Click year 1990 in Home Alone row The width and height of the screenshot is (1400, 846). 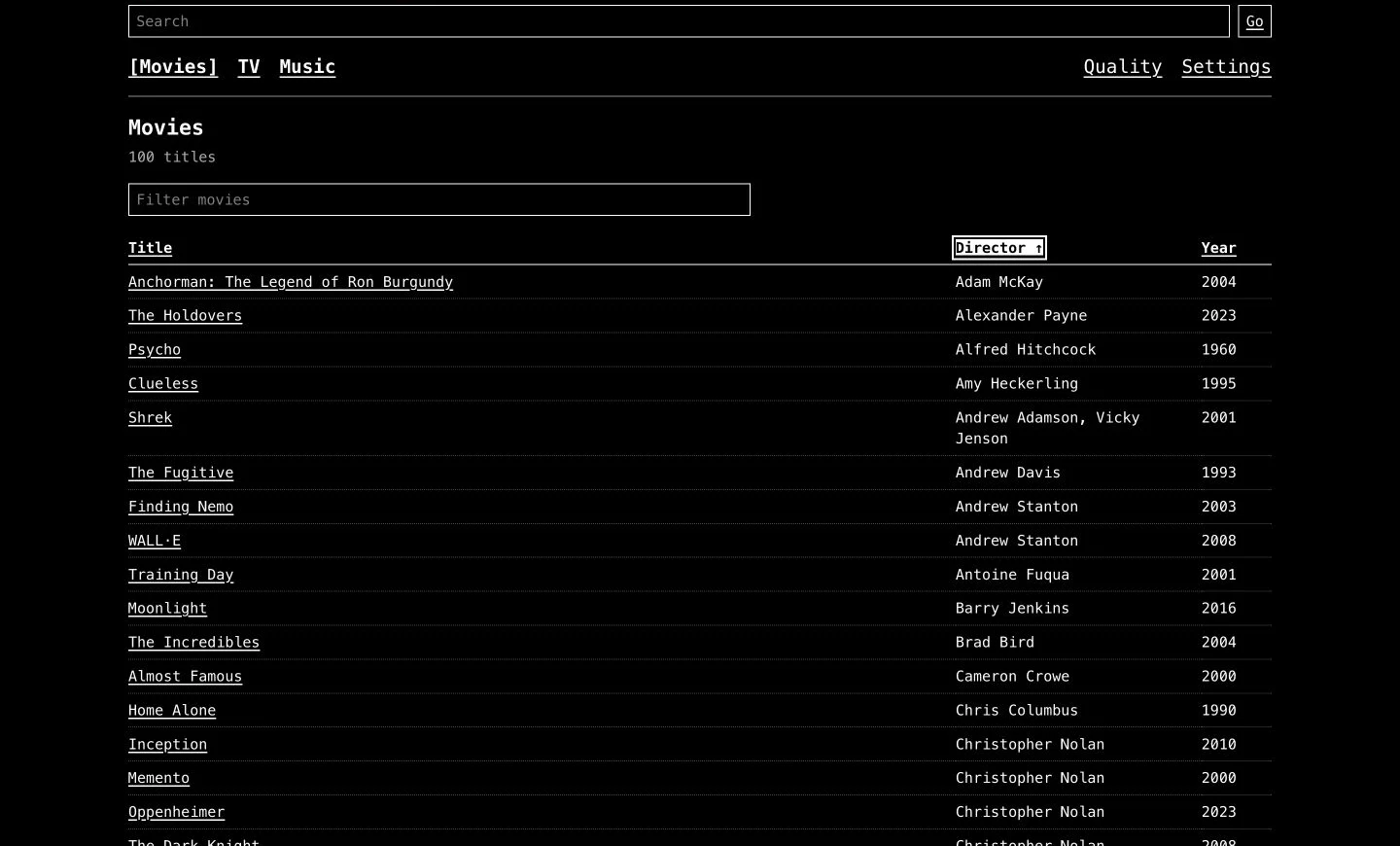(x=1218, y=711)
